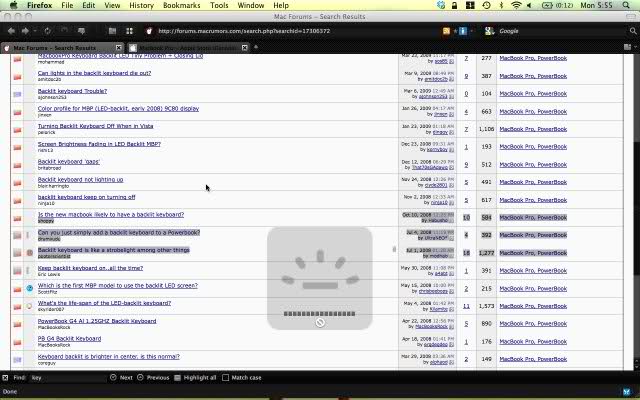Open dropdown arrow next to blue info icon
640x400 pixels.
click(x=471, y=31)
